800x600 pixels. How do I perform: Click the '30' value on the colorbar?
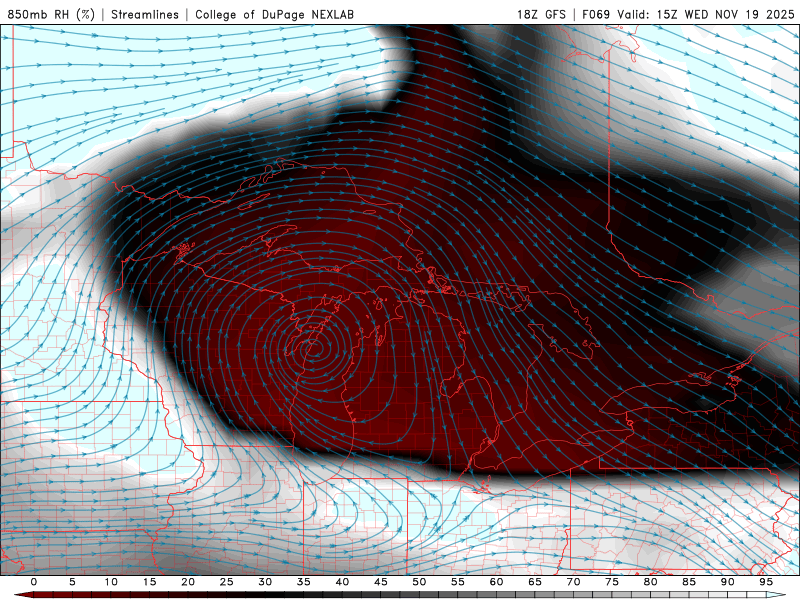pyautogui.click(x=265, y=582)
